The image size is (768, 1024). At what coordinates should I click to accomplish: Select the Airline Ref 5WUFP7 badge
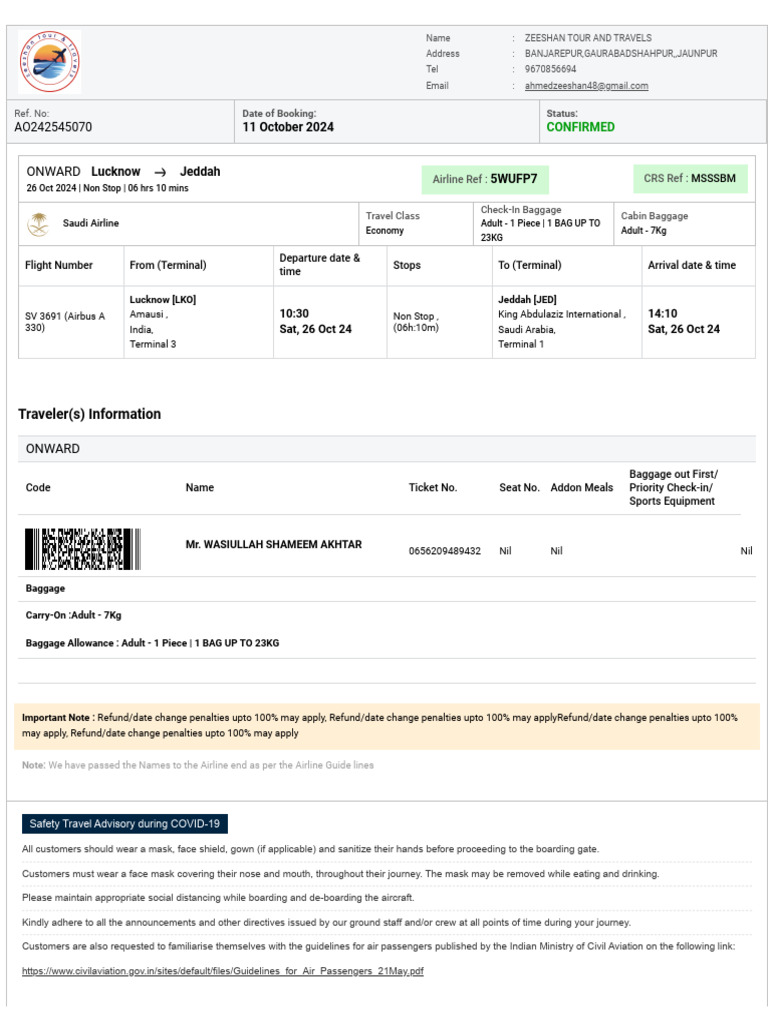[x=485, y=179]
